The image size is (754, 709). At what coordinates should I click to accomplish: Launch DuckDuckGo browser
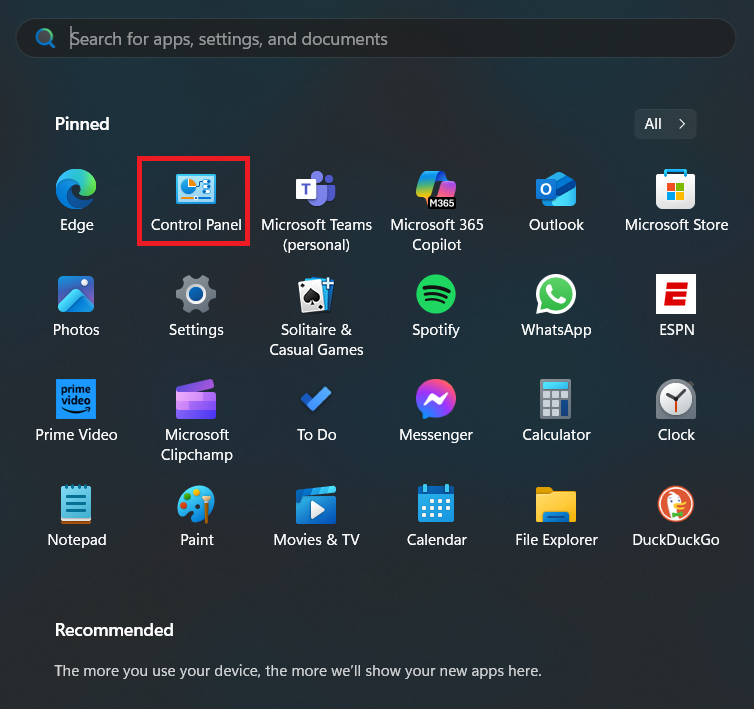pyautogui.click(x=676, y=516)
